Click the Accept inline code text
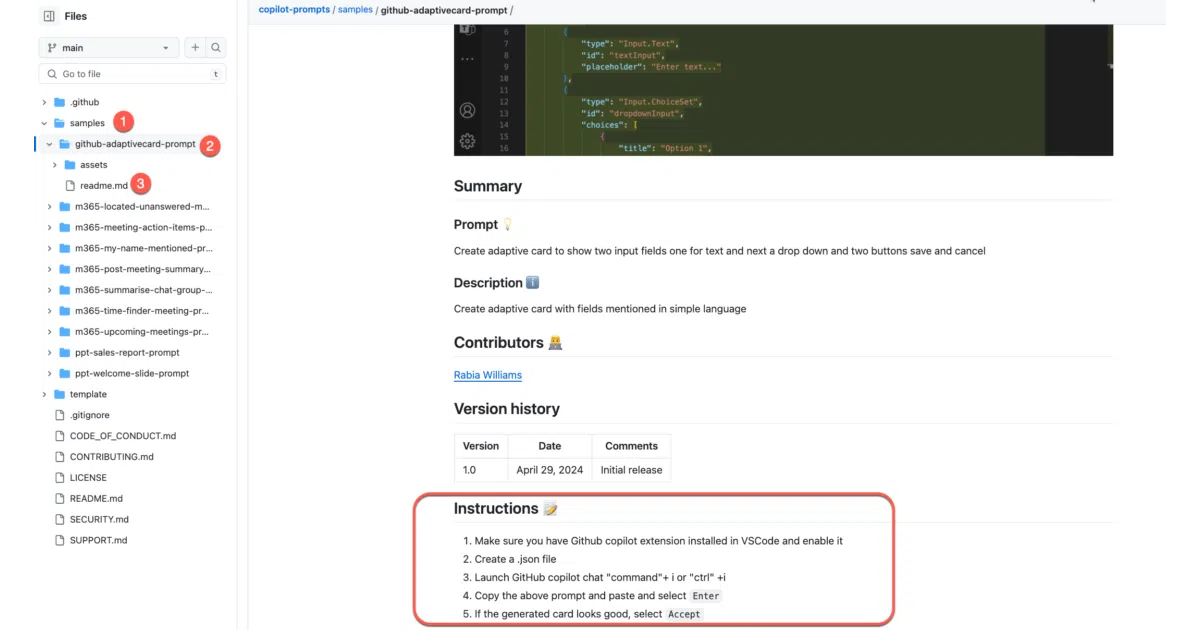 [x=685, y=613]
